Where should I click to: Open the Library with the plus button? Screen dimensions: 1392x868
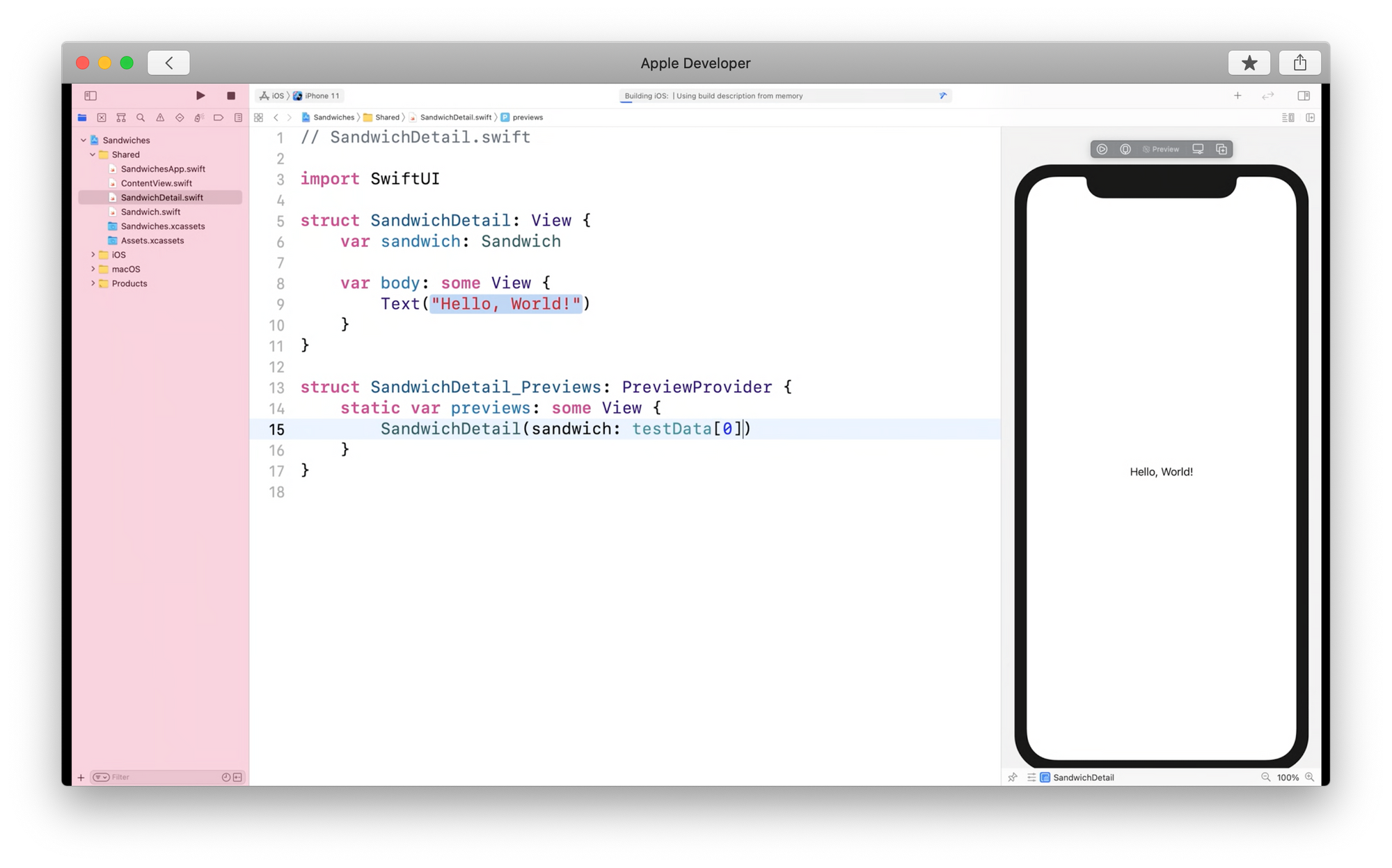(1237, 95)
